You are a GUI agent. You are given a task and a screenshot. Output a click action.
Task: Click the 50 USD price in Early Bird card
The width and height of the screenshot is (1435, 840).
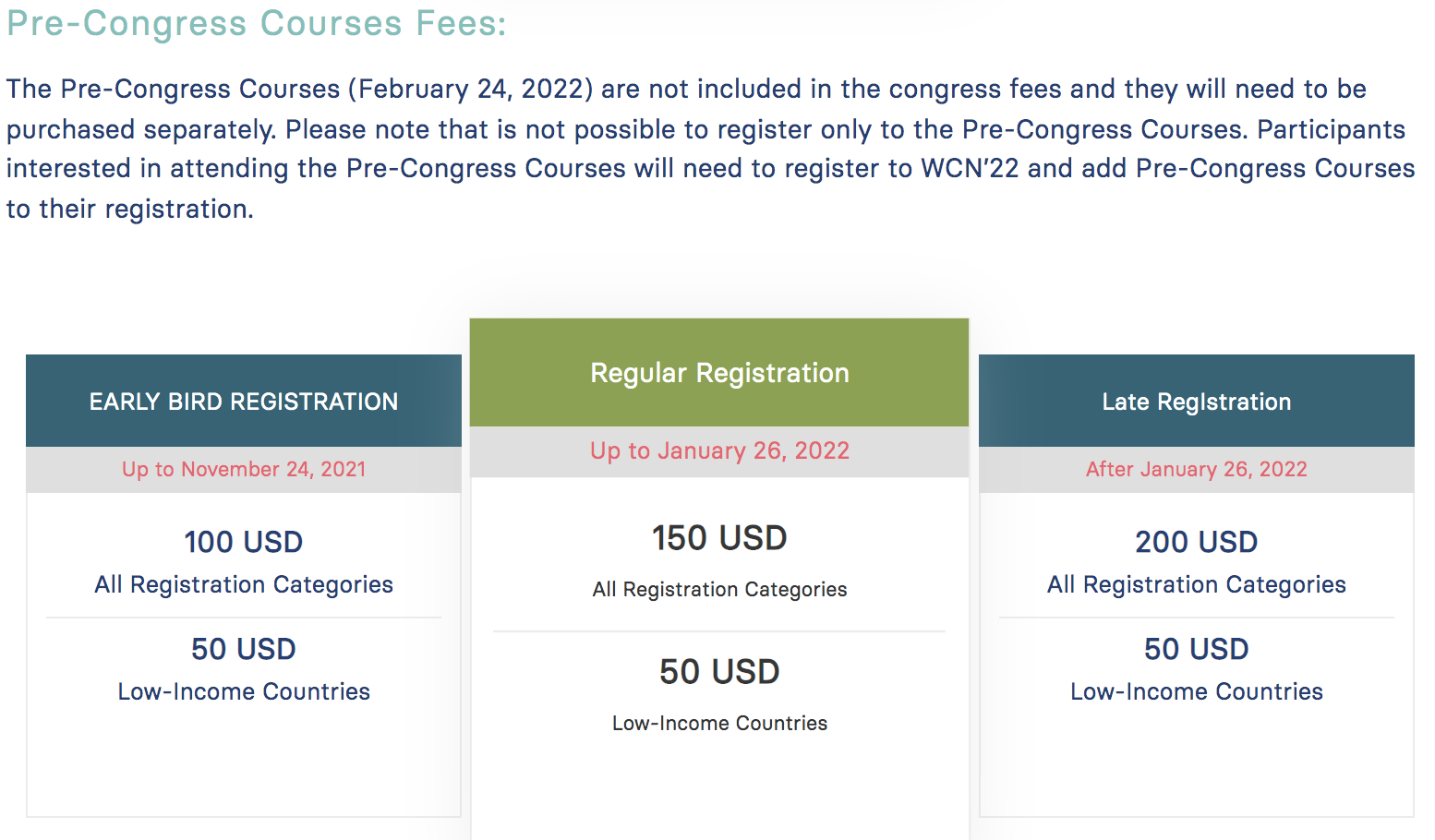(244, 649)
